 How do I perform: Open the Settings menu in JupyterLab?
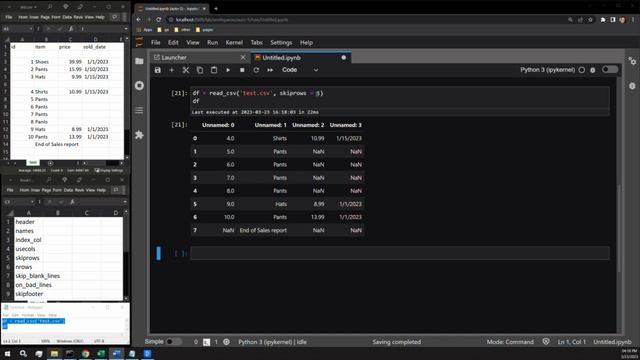click(x=281, y=42)
